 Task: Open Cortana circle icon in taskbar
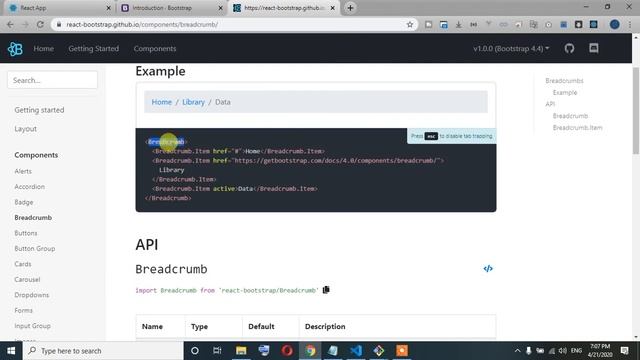coord(195,351)
